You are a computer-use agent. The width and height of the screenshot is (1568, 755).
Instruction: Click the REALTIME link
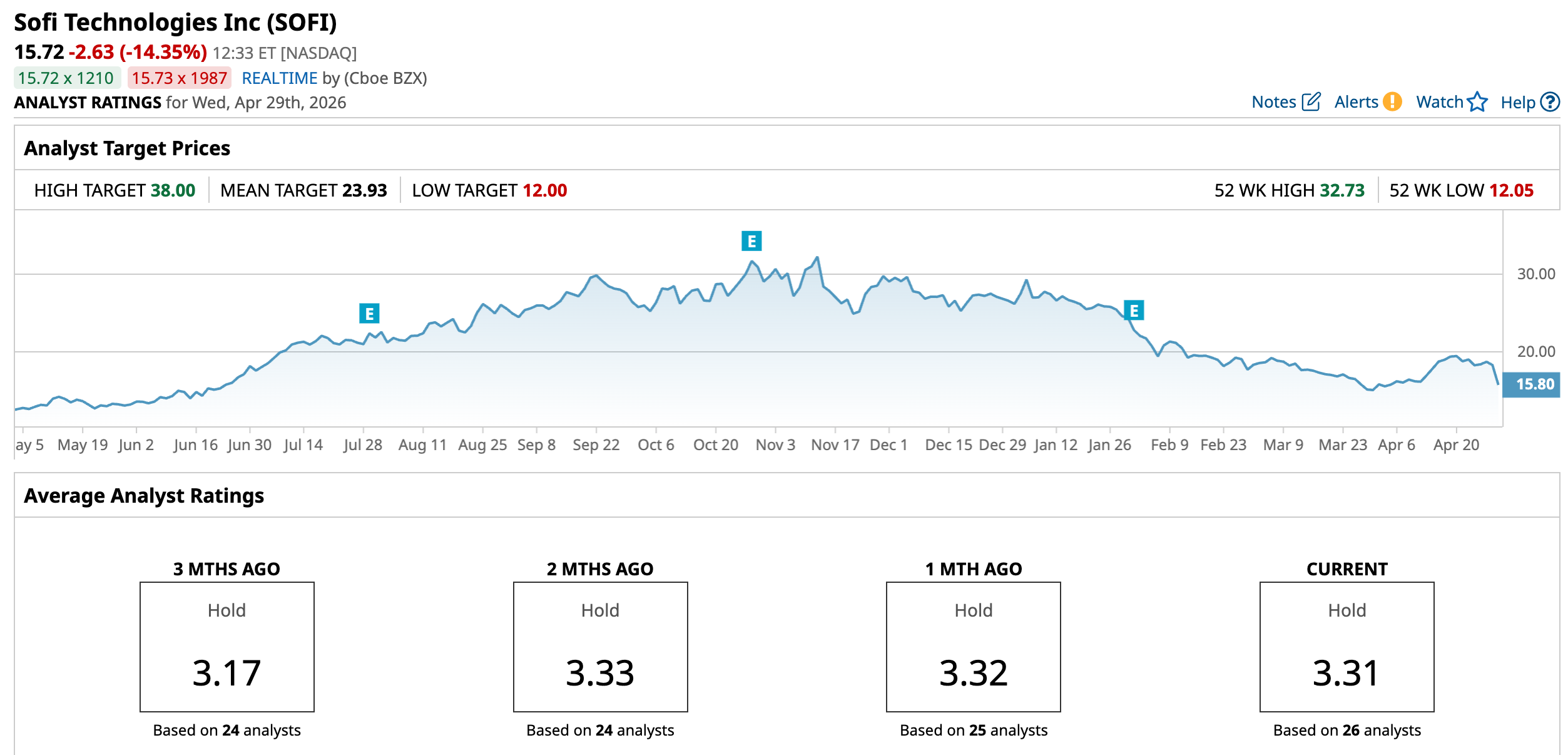coord(279,78)
